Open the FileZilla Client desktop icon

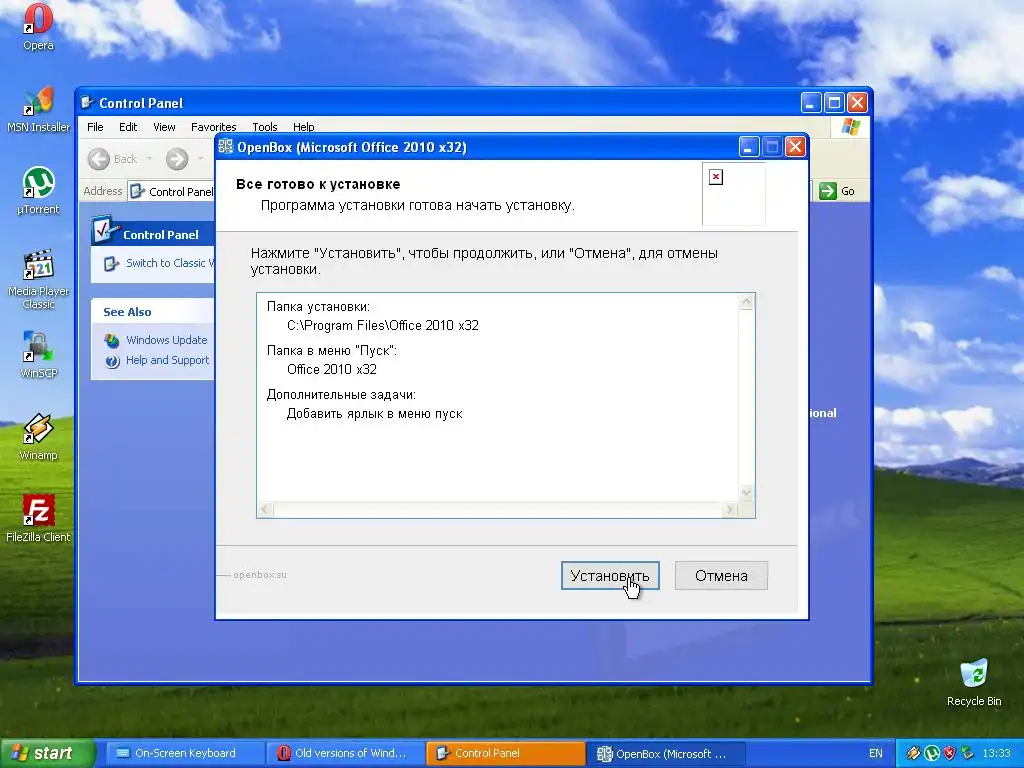[x=38, y=519]
